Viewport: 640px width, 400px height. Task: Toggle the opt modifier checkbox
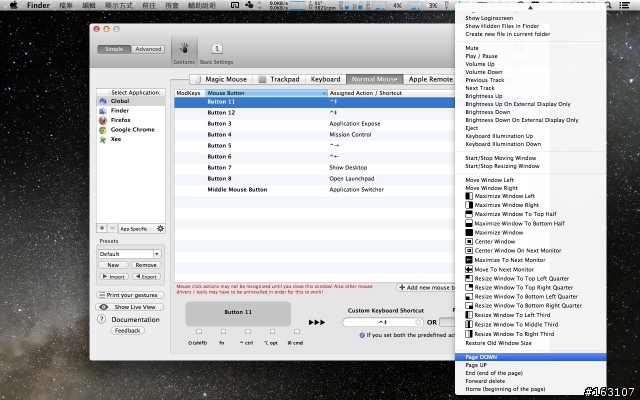coord(272,331)
